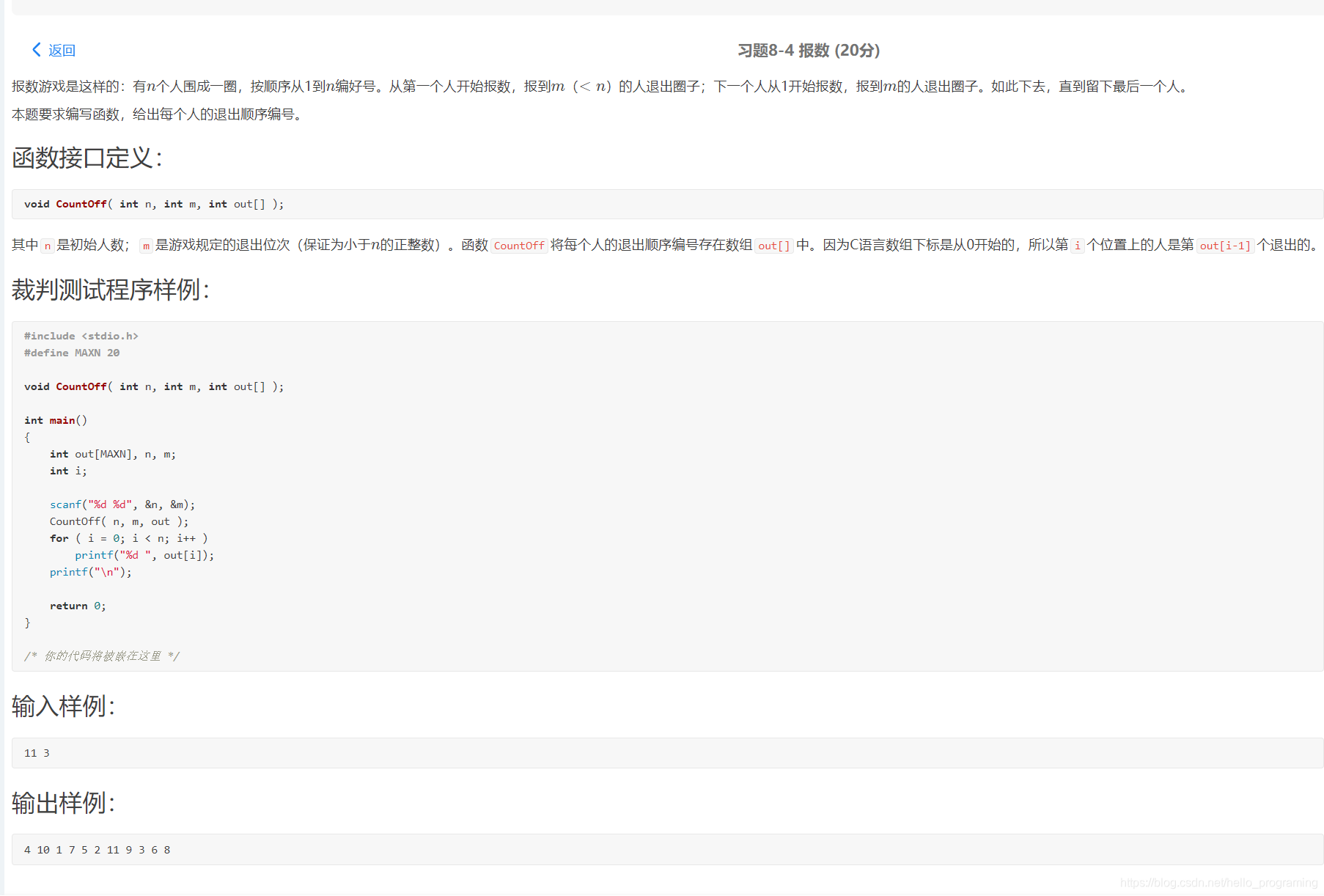Click the line #include <stdio.h>

pyautogui.click(x=81, y=336)
